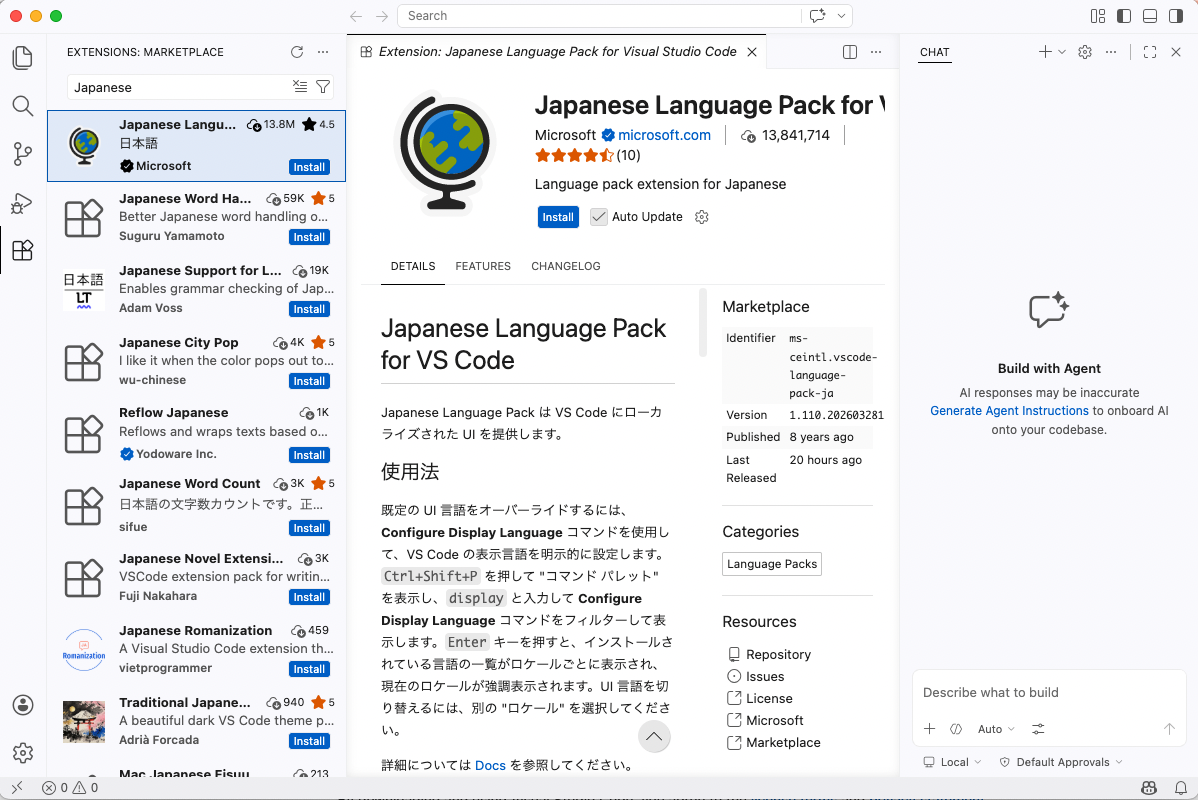
Task: Install the Reflow Japanese extension
Action: 309,455
